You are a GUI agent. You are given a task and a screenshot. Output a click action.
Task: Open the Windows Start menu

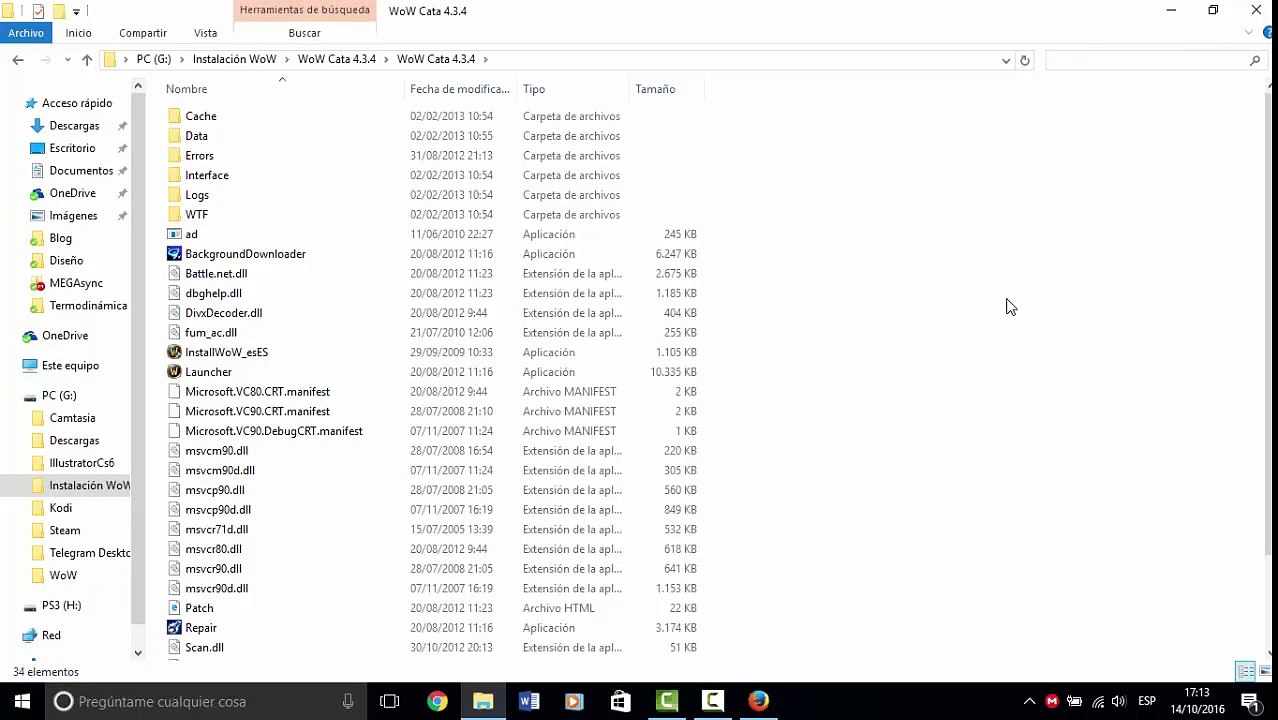(x=22, y=701)
